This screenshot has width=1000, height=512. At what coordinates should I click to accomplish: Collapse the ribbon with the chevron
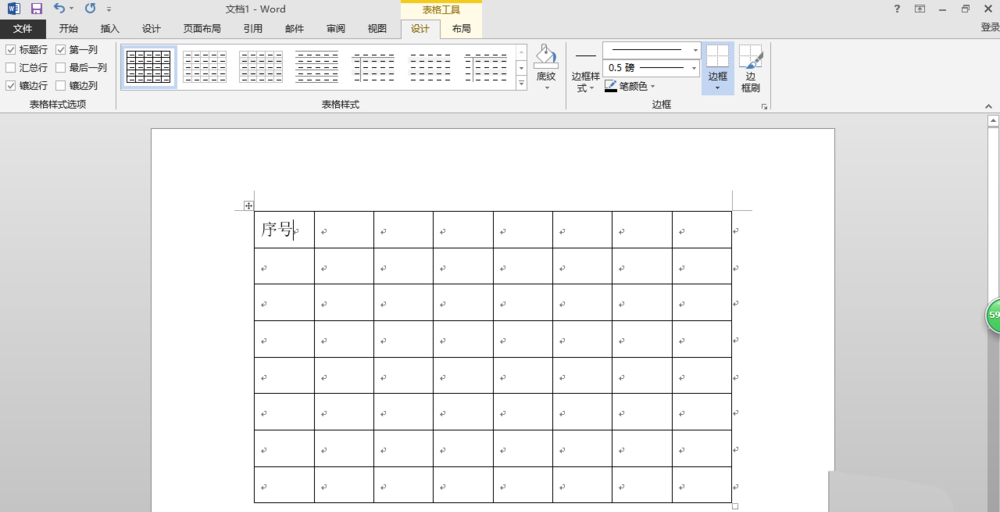989,106
